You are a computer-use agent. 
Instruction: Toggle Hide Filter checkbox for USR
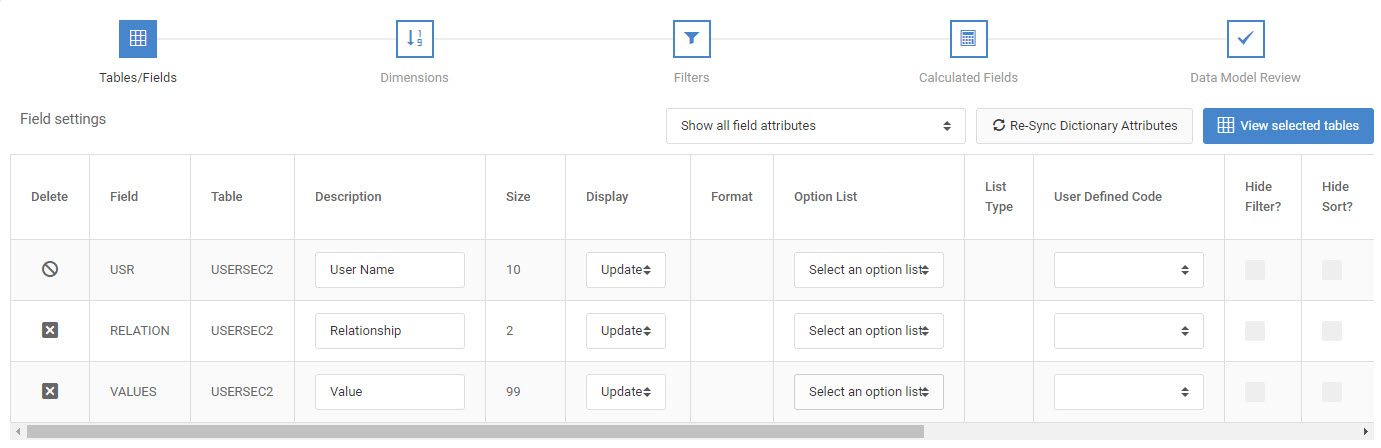point(1255,270)
